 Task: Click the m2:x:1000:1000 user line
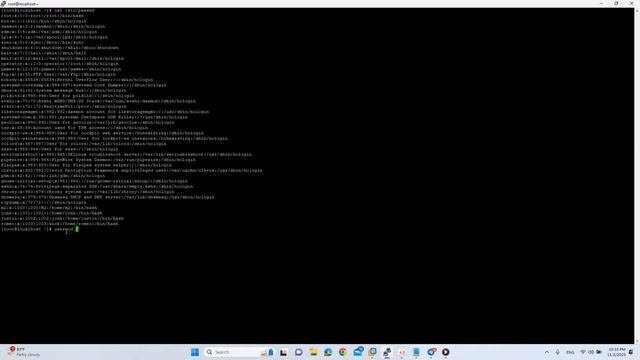point(49,207)
